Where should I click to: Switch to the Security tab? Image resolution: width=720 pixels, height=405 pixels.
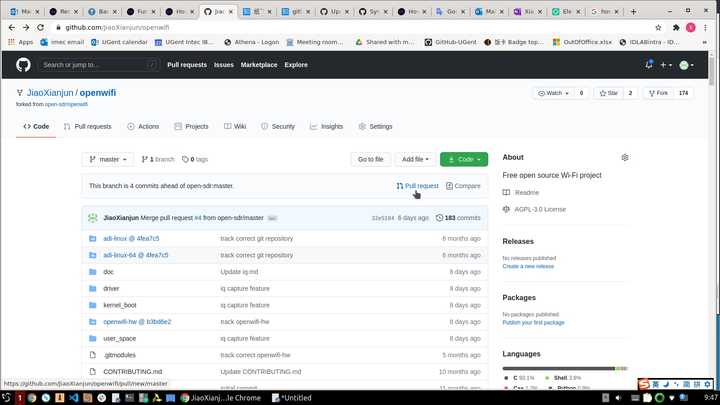pos(278,126)
